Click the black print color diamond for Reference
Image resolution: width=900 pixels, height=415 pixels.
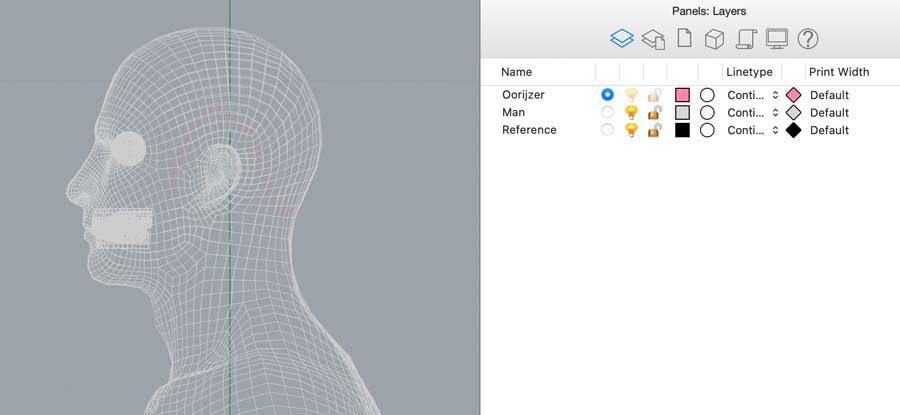coord(793,130)
